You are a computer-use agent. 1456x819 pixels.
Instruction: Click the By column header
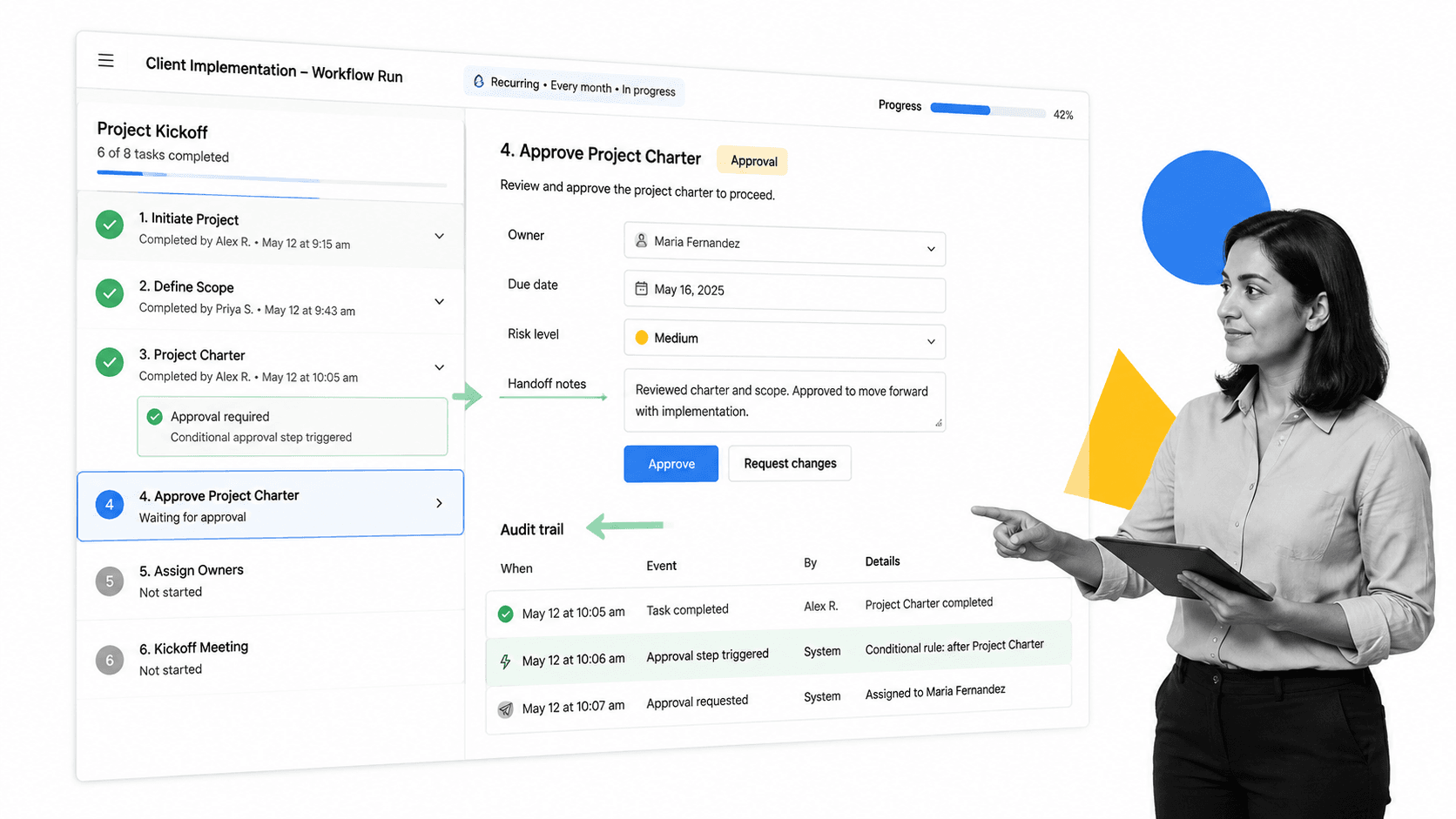tap(811, 563)
